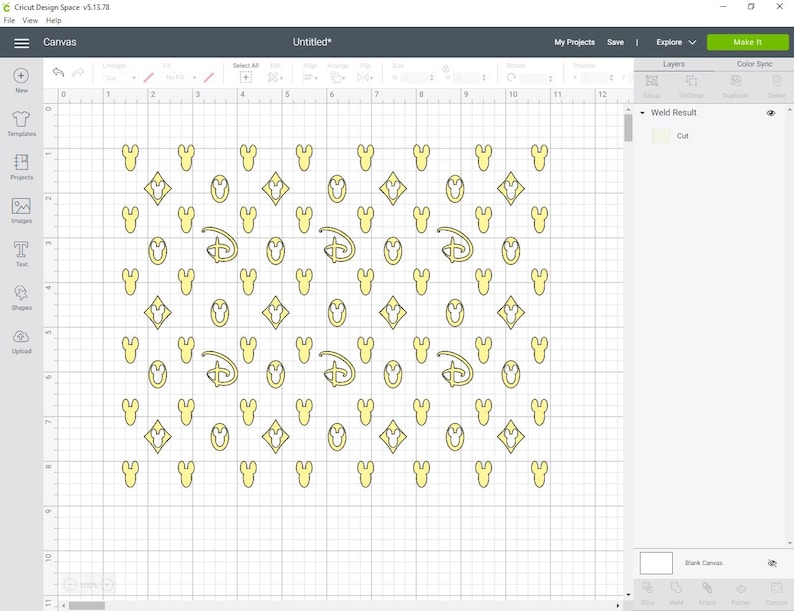Click the Width stepper arrows
Image resolution: width=794 pixels, height=611 pixels.
(x=432, y=77)
